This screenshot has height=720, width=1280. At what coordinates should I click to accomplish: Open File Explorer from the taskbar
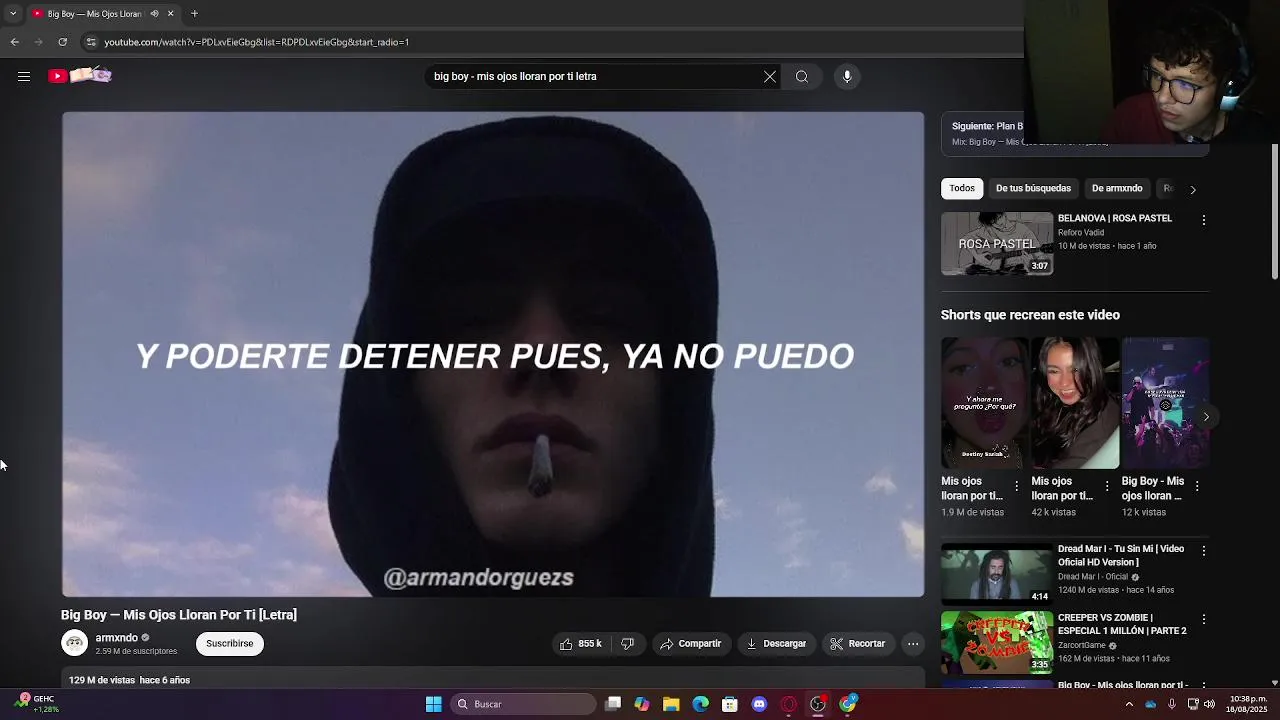(x=671, y=704)
